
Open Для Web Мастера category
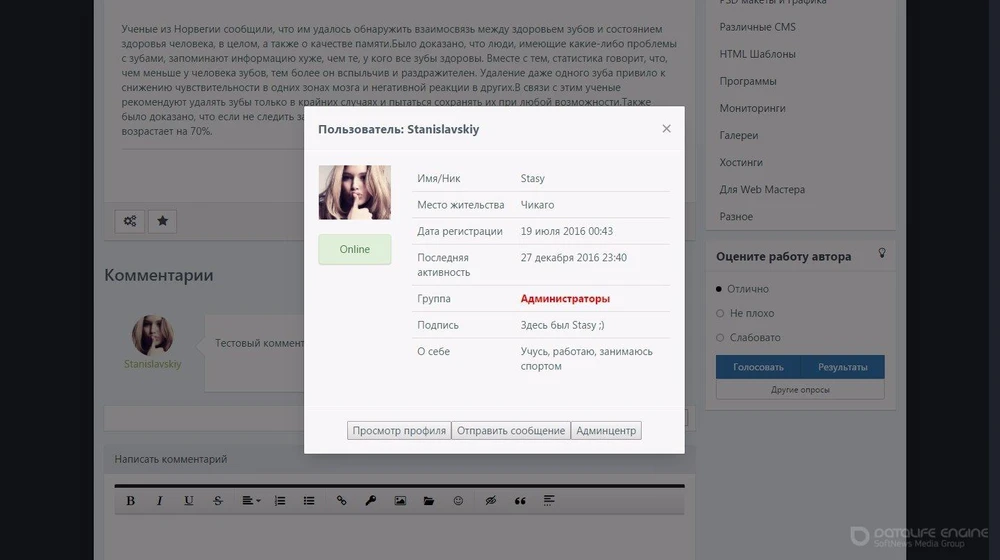point(762,189)
